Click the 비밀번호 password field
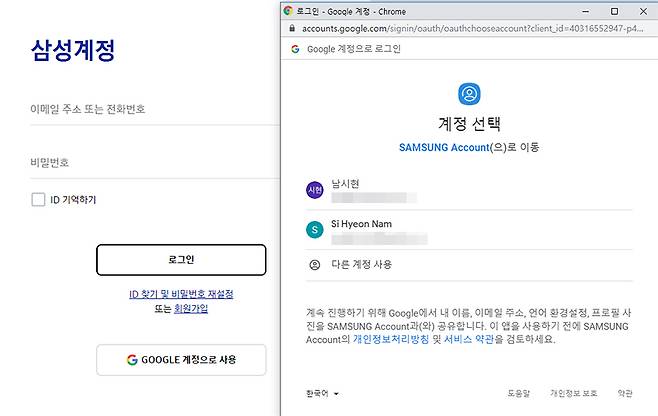This screenshot has height=416, width=658. pos(154,163)
